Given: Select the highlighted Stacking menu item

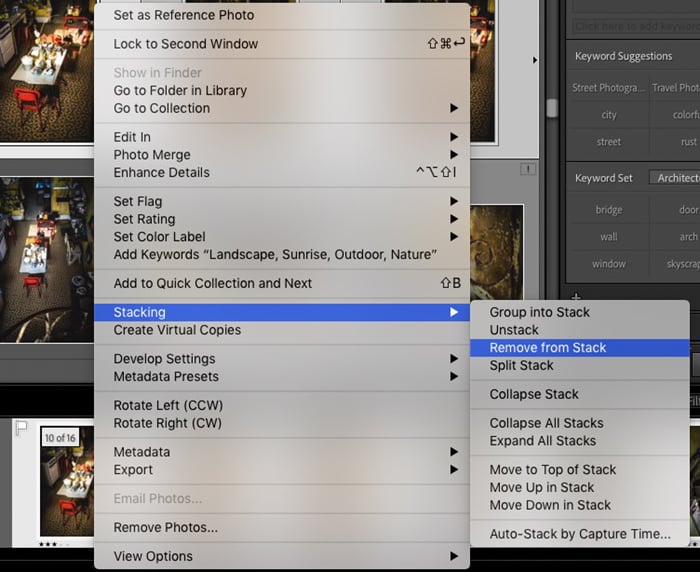Looking at the screenshot, I should (x=282, y=312).
